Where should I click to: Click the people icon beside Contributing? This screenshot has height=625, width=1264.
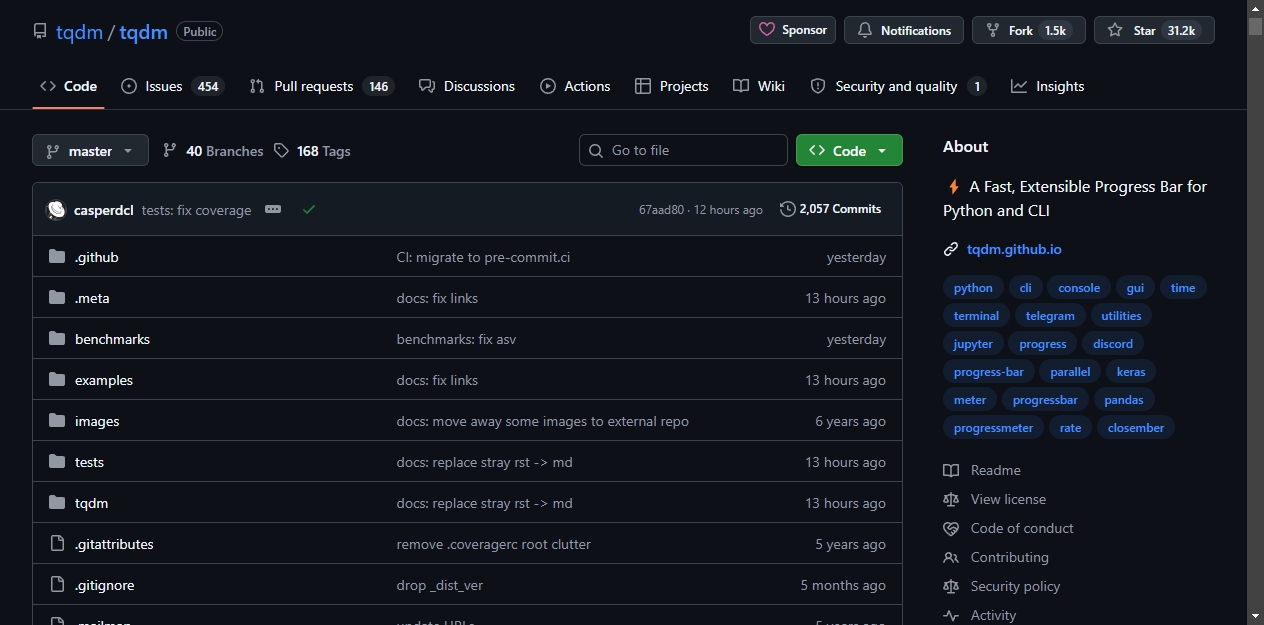(951, 557)
